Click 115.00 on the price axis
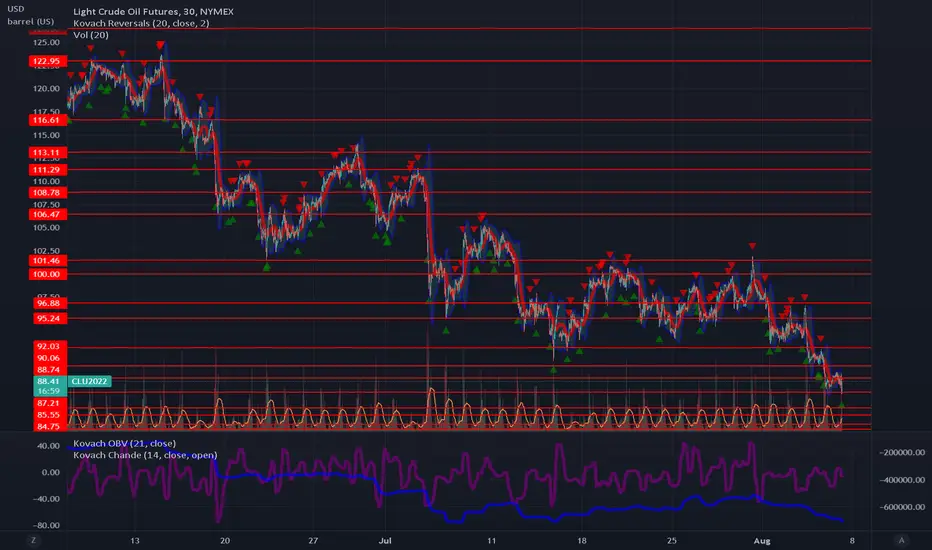The width and height of the screenshot is (932, 550). point(46,135)
